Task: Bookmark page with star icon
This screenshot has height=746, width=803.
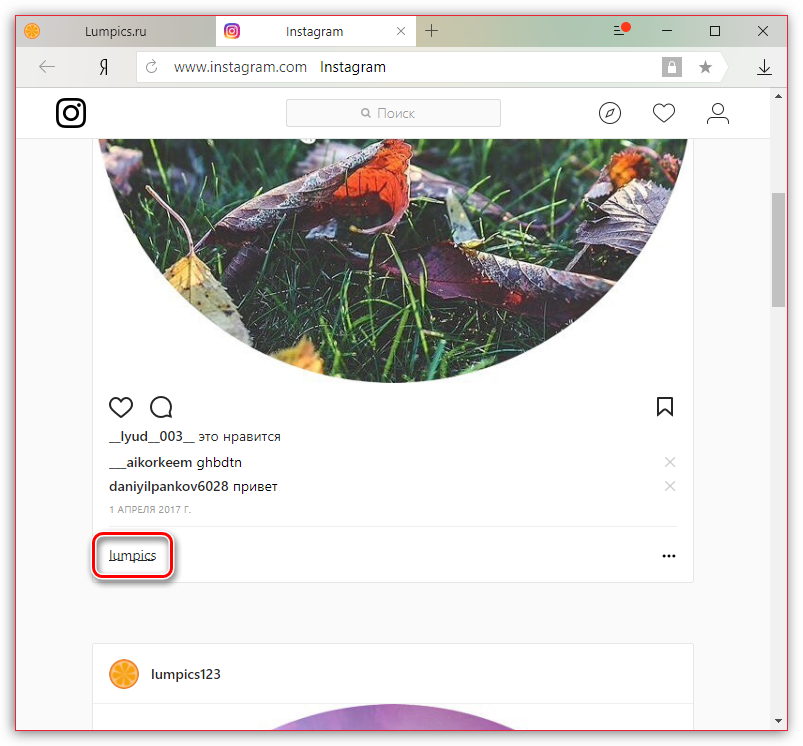Action: coord(705,67)
